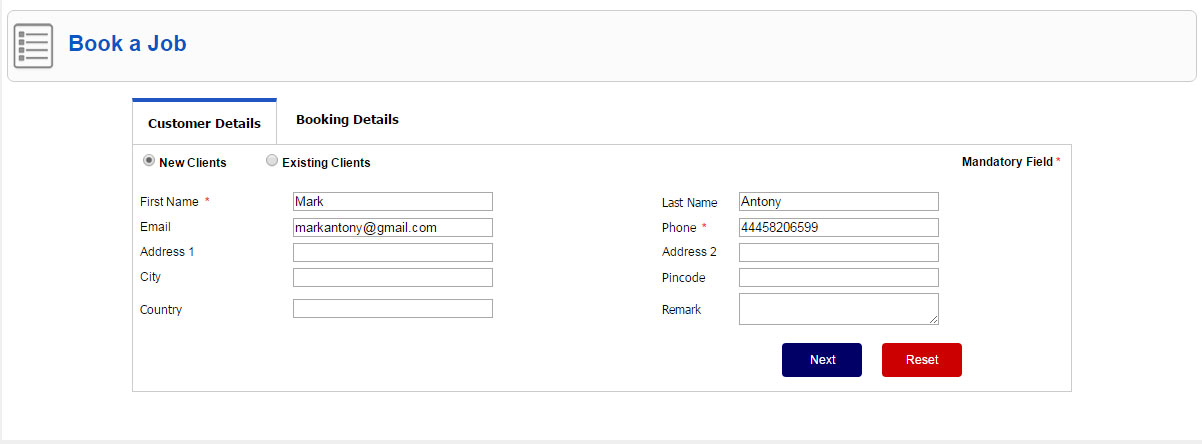The height and width of the screenshot is (444, 1202).
Task: Focus the City input field
Action: coord(393,277)
